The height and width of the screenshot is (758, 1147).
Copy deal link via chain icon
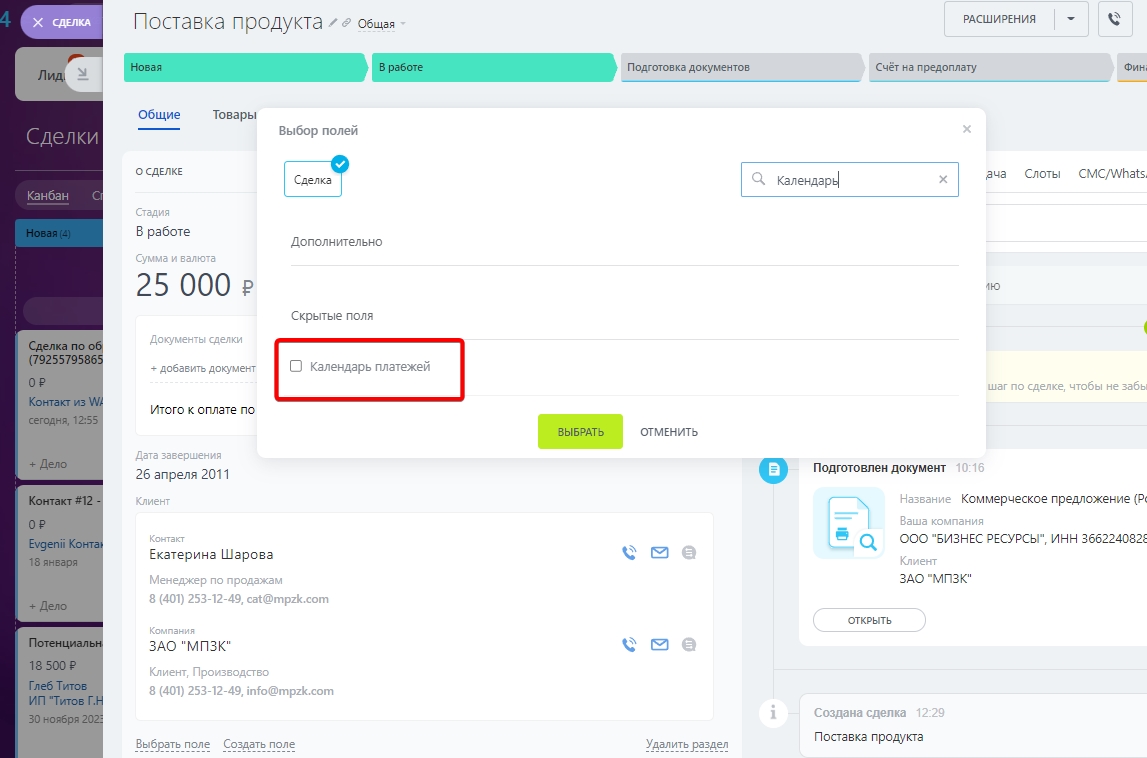pyautogui.click(x=346, y=23)
